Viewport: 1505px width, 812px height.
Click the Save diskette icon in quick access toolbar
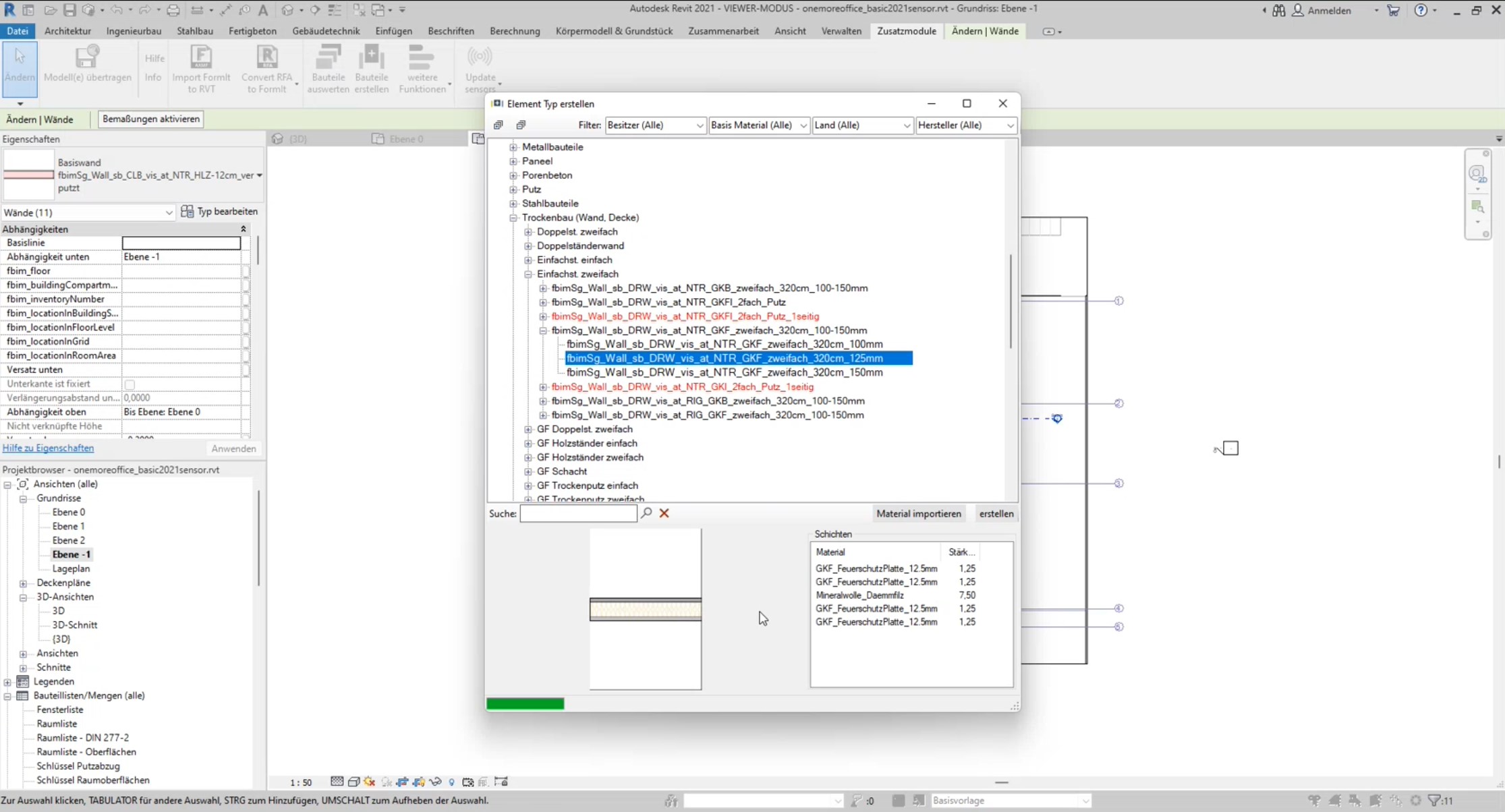(69, 10)
